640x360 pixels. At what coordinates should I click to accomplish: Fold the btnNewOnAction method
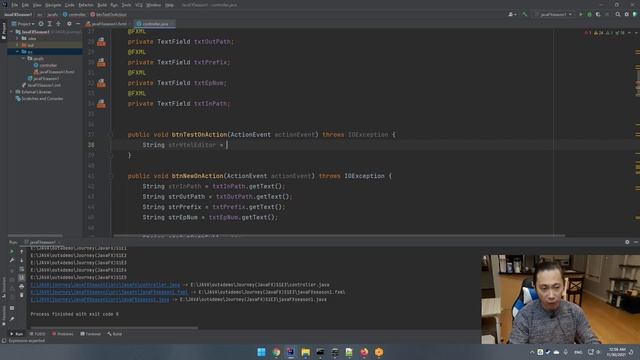[111, 176]
